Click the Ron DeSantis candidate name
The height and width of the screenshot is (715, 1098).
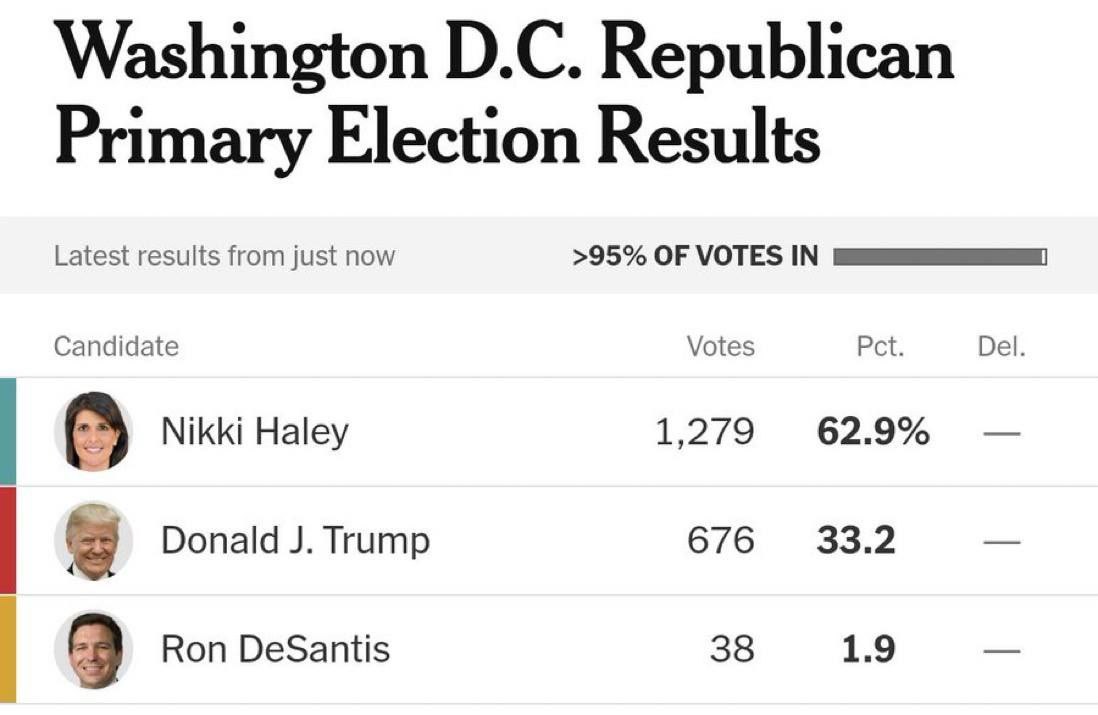tap(275, 650)
